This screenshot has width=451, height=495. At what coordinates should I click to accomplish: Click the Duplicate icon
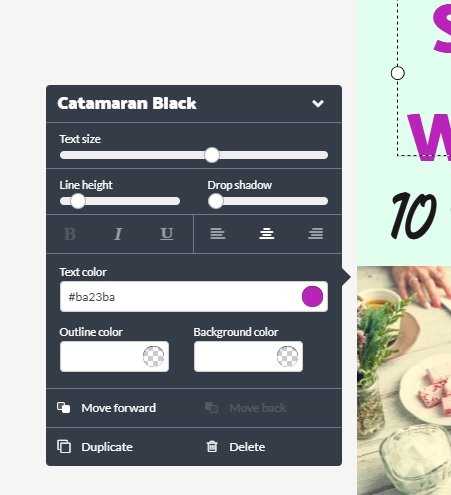click(64, 447)
